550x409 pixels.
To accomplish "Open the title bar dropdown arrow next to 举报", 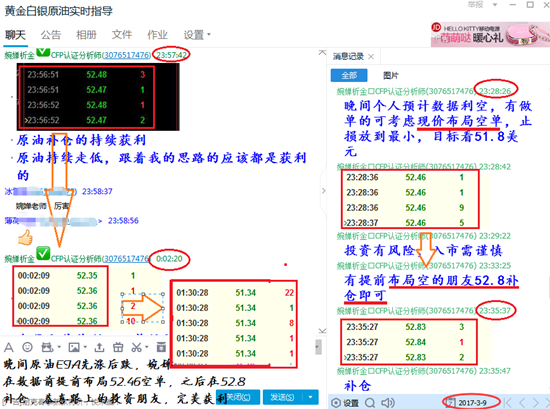I will click(495, 5).
